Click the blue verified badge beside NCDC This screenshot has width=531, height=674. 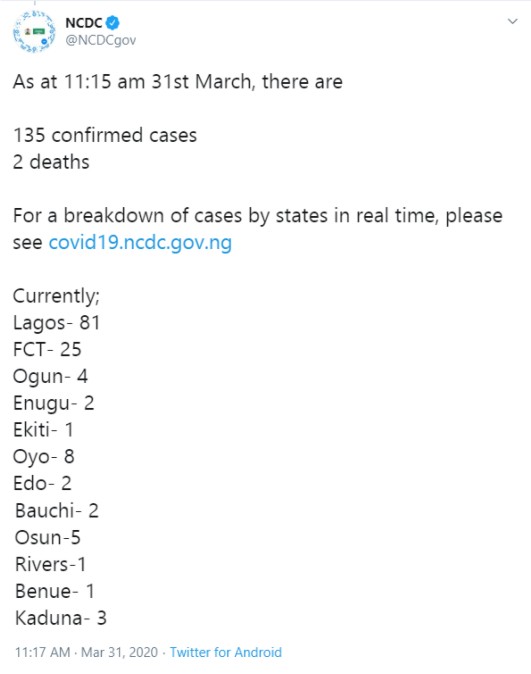point(113,22)
